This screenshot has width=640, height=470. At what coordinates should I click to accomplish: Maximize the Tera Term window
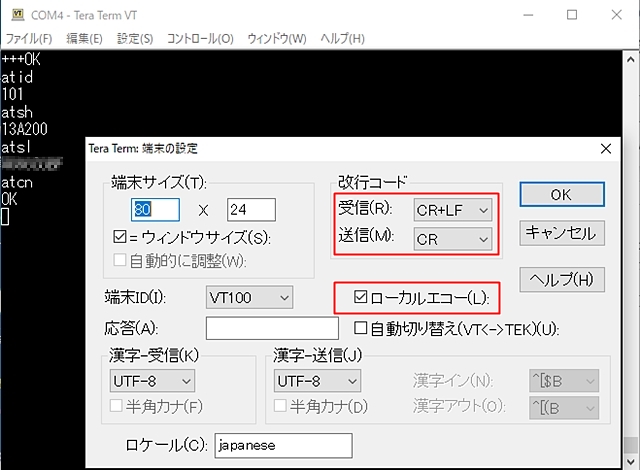click(x=572, y=15)
